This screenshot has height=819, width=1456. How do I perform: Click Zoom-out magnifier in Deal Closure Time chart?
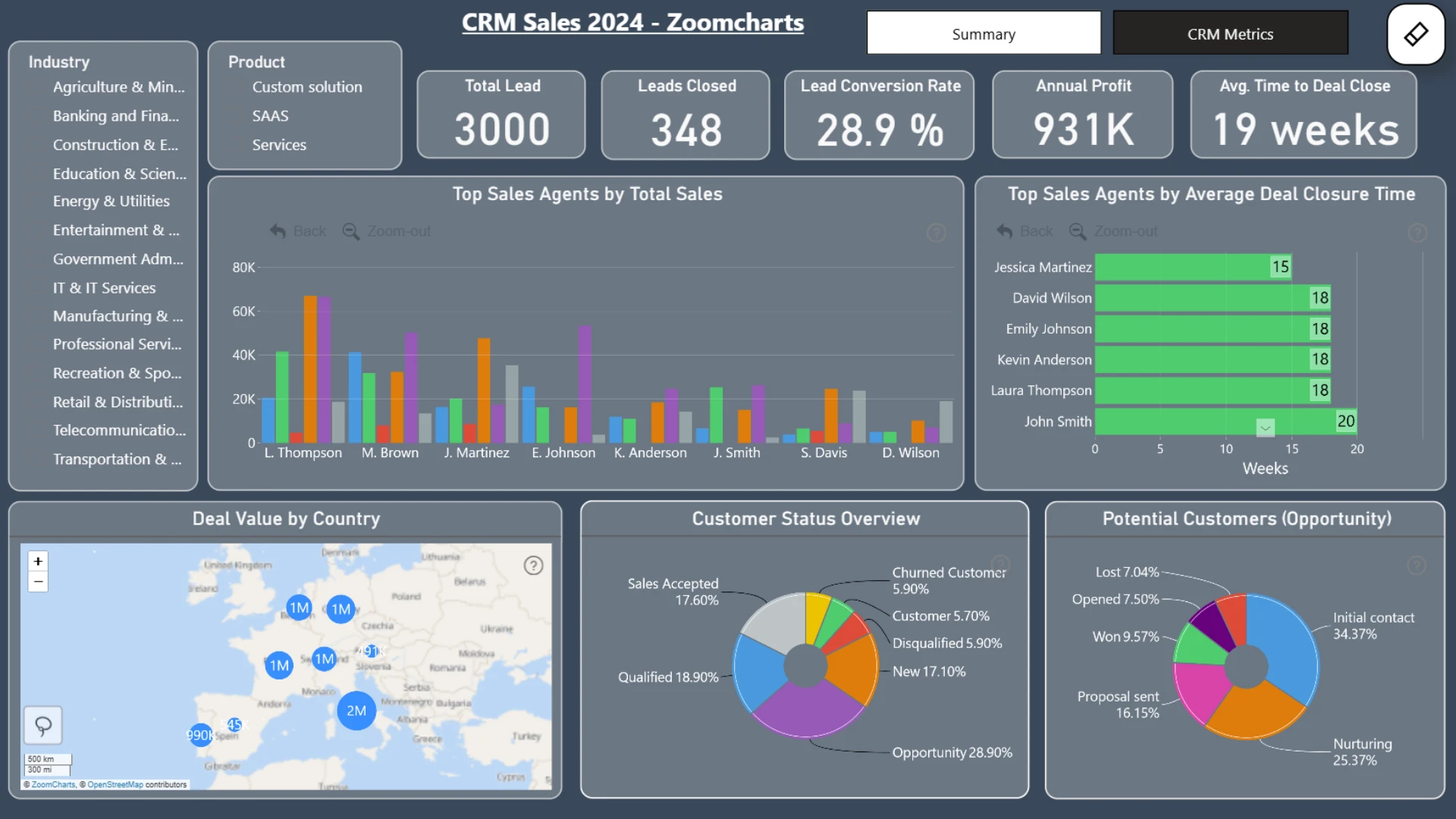[x=1077, y=231]
